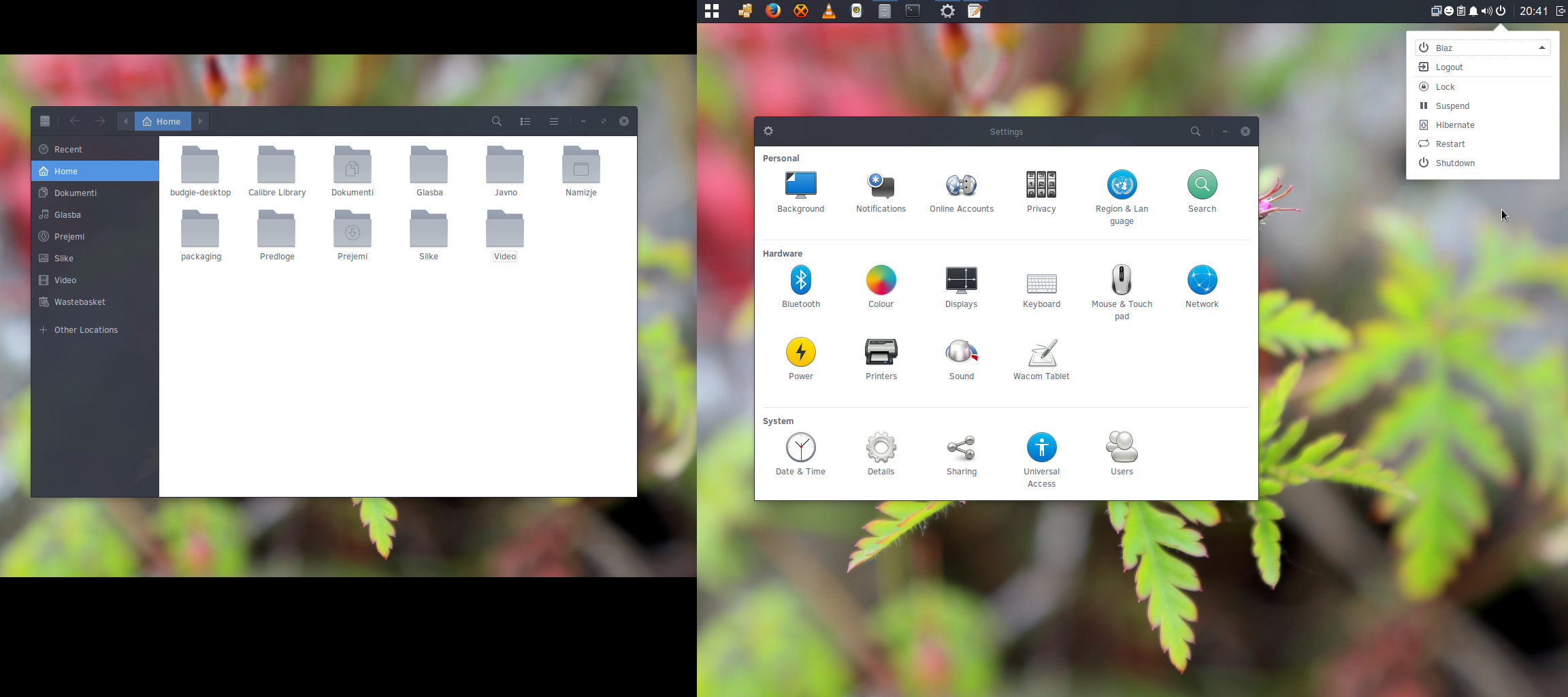Open Mouse & Touchpad settings
This screenshot has width=1568, height=697.
[1122, 293]
